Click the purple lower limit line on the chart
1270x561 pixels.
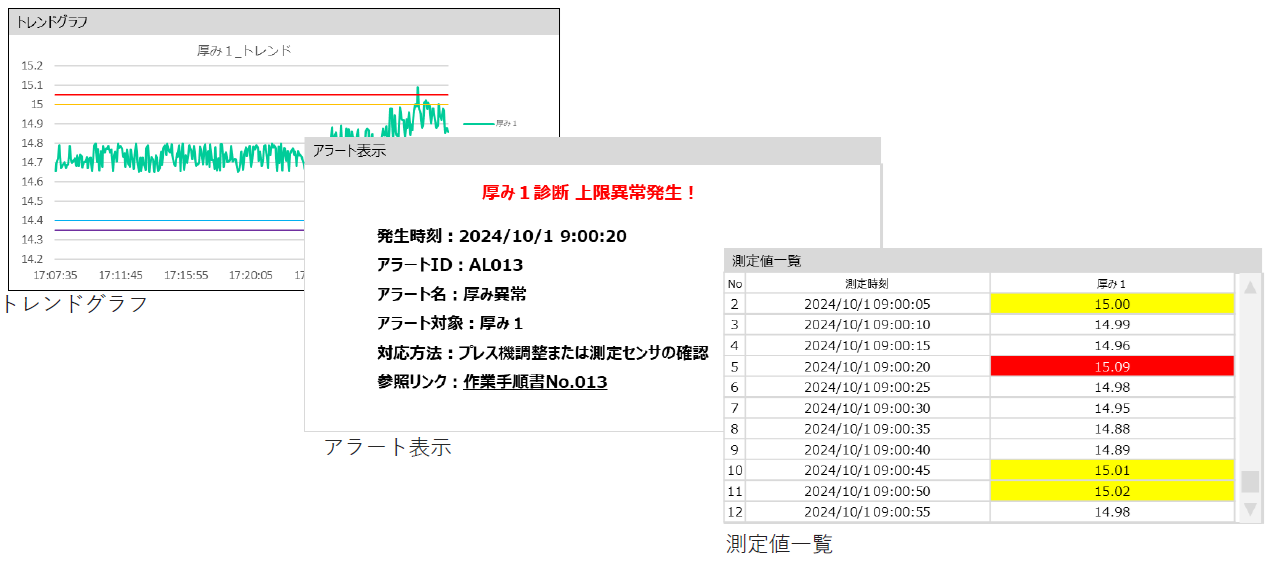tap(180, 230)
